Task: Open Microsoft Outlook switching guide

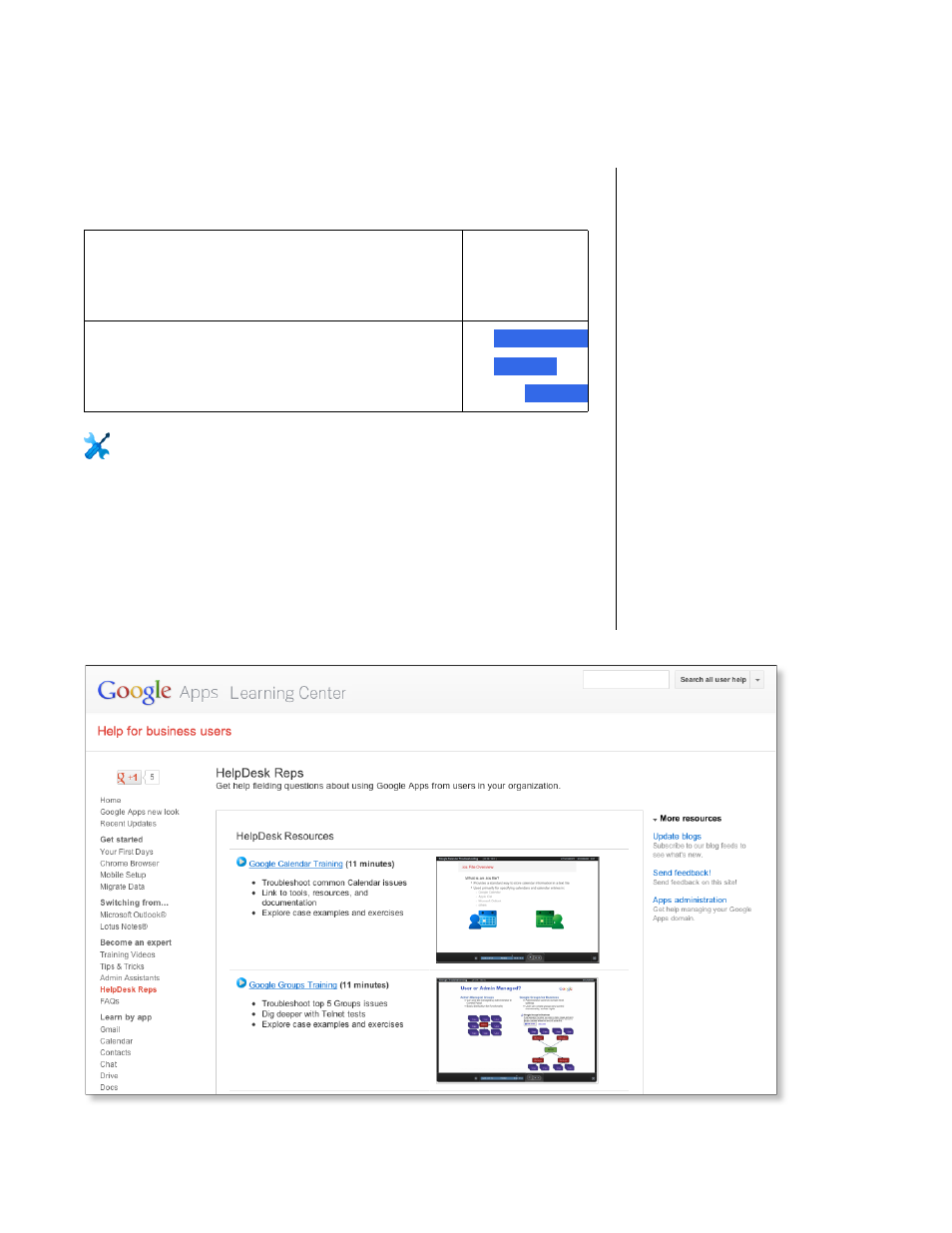Action: [133, 915]
